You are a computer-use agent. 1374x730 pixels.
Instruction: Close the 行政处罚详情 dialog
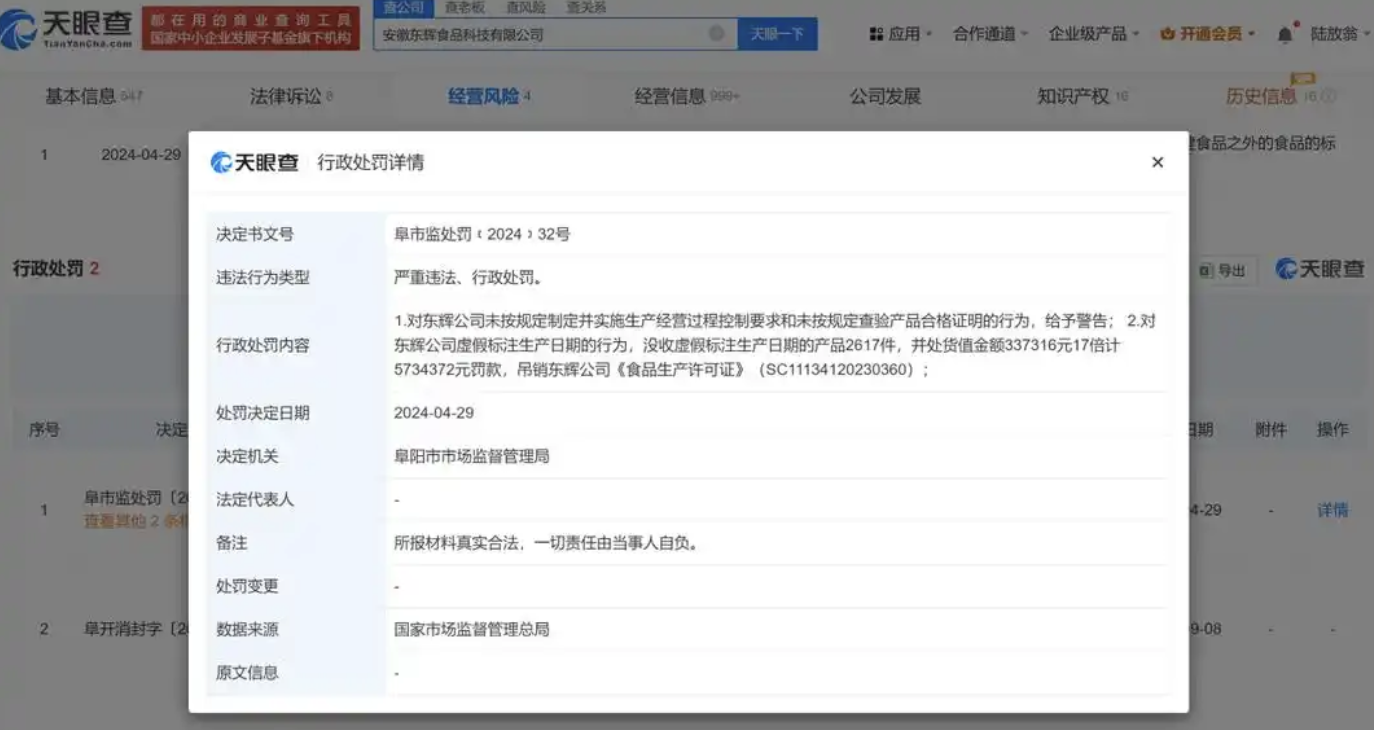click(1157, 162)
